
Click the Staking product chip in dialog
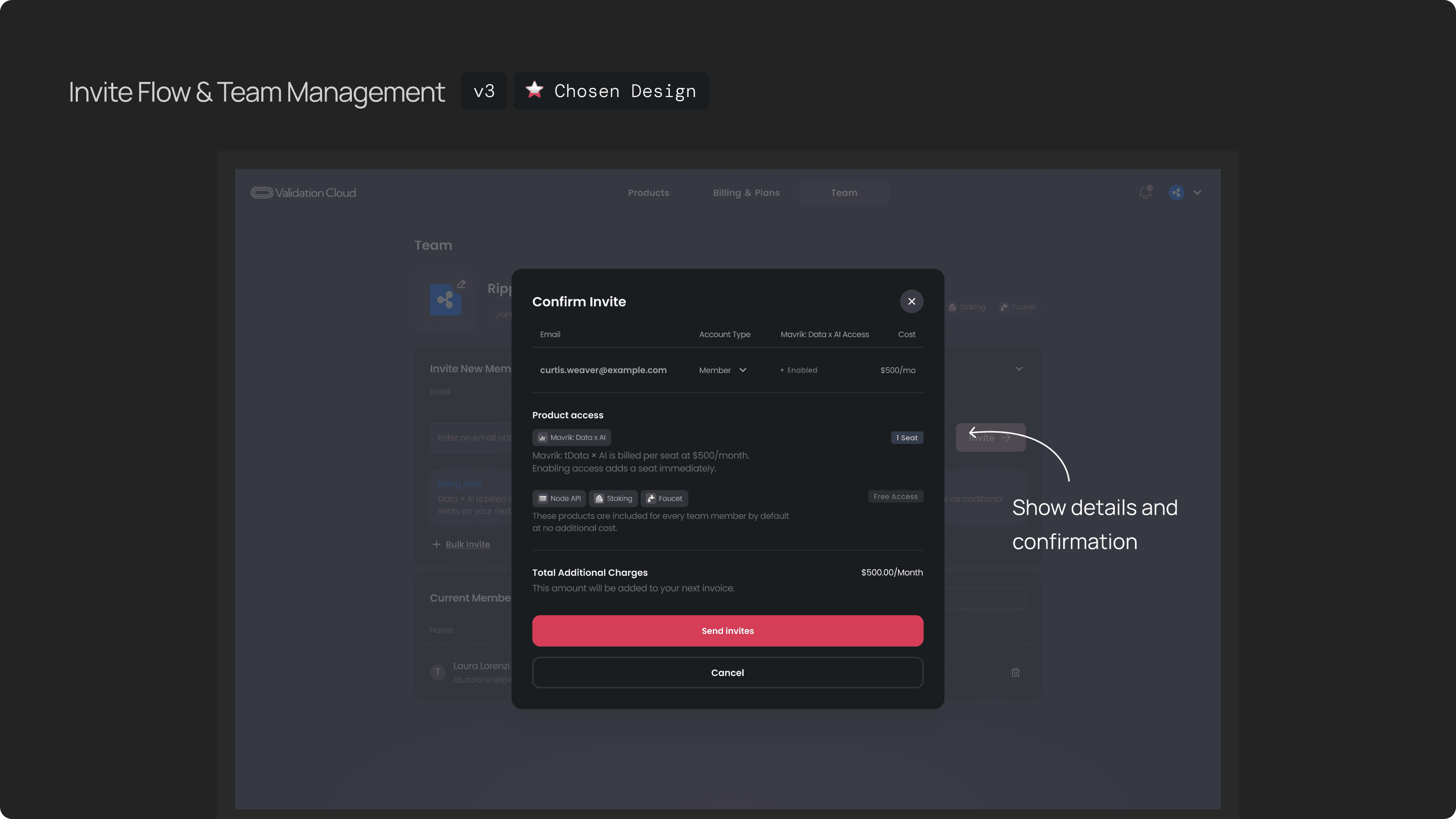tap(613, 498)
